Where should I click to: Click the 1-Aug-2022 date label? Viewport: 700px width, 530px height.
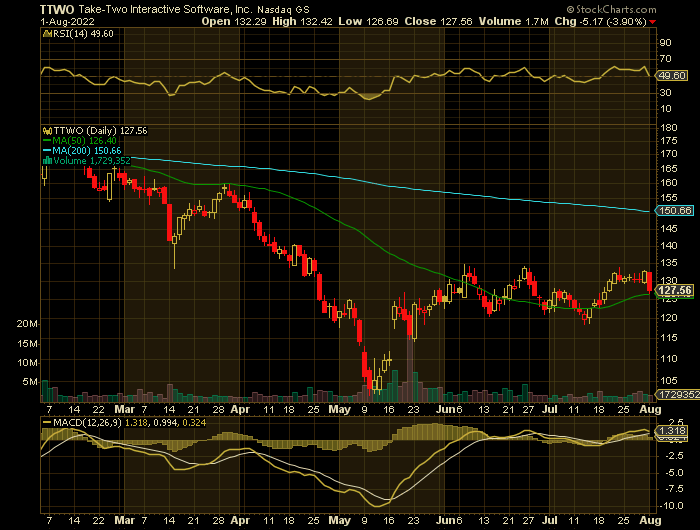tap(67, 21)
